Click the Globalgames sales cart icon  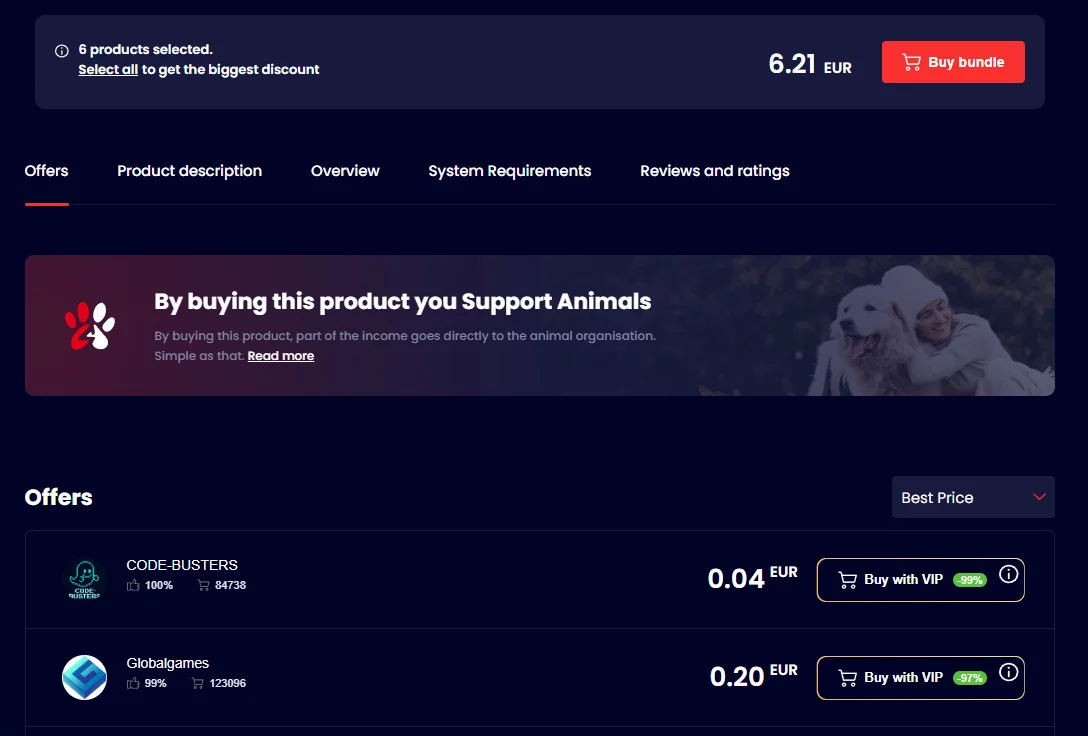[x=198, y=683]
